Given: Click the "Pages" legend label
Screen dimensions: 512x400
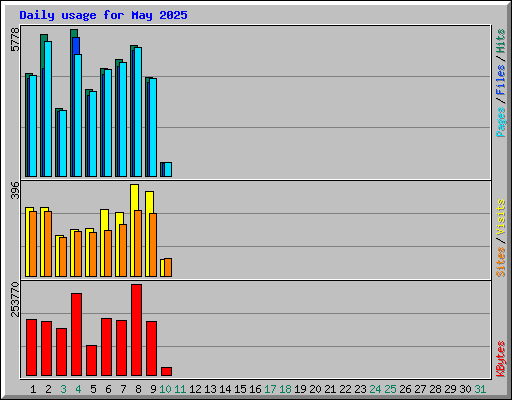Looking at the screenshot, I should point(501,122).
